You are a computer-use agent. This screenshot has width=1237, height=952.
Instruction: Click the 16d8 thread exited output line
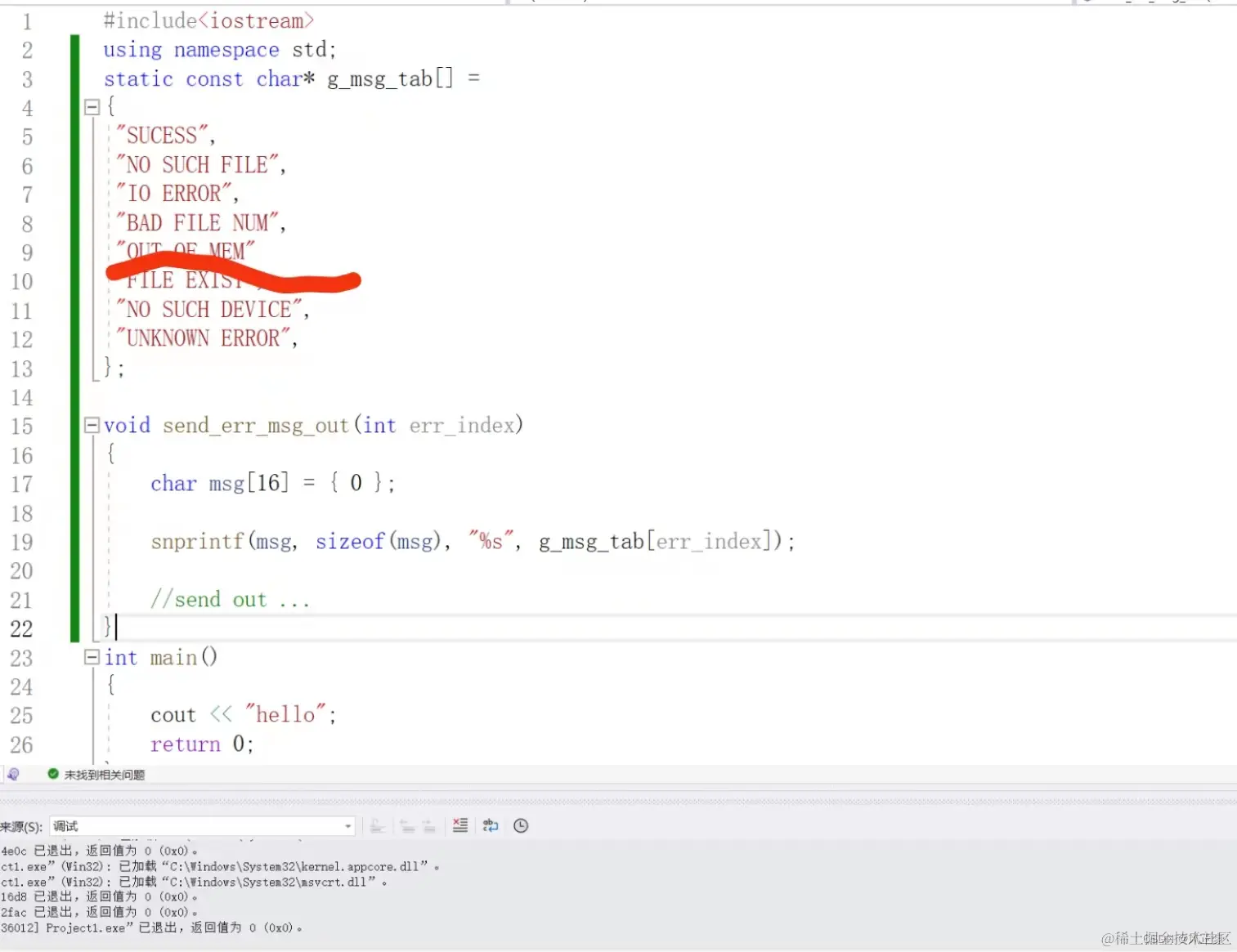[x=99, y=896]
